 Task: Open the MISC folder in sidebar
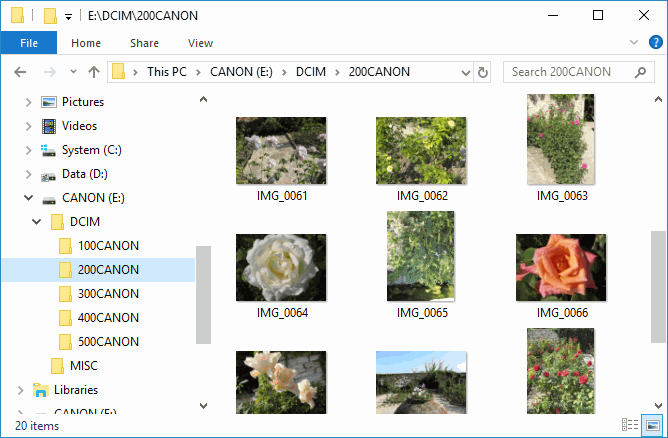pos(83,365)
